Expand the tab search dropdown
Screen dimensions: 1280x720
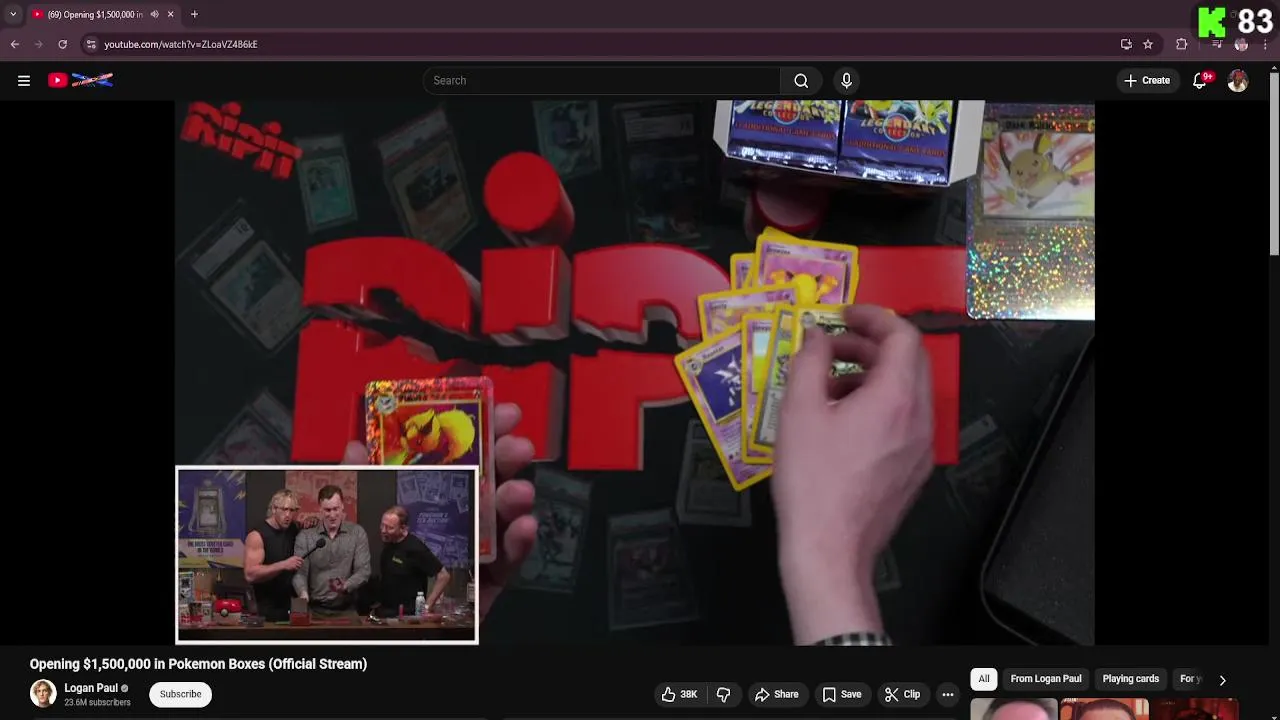tap(13, 14)
